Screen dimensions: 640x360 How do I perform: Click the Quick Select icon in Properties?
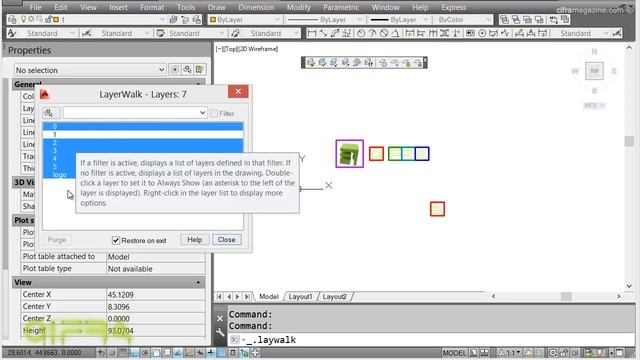[x=200, y=70]
